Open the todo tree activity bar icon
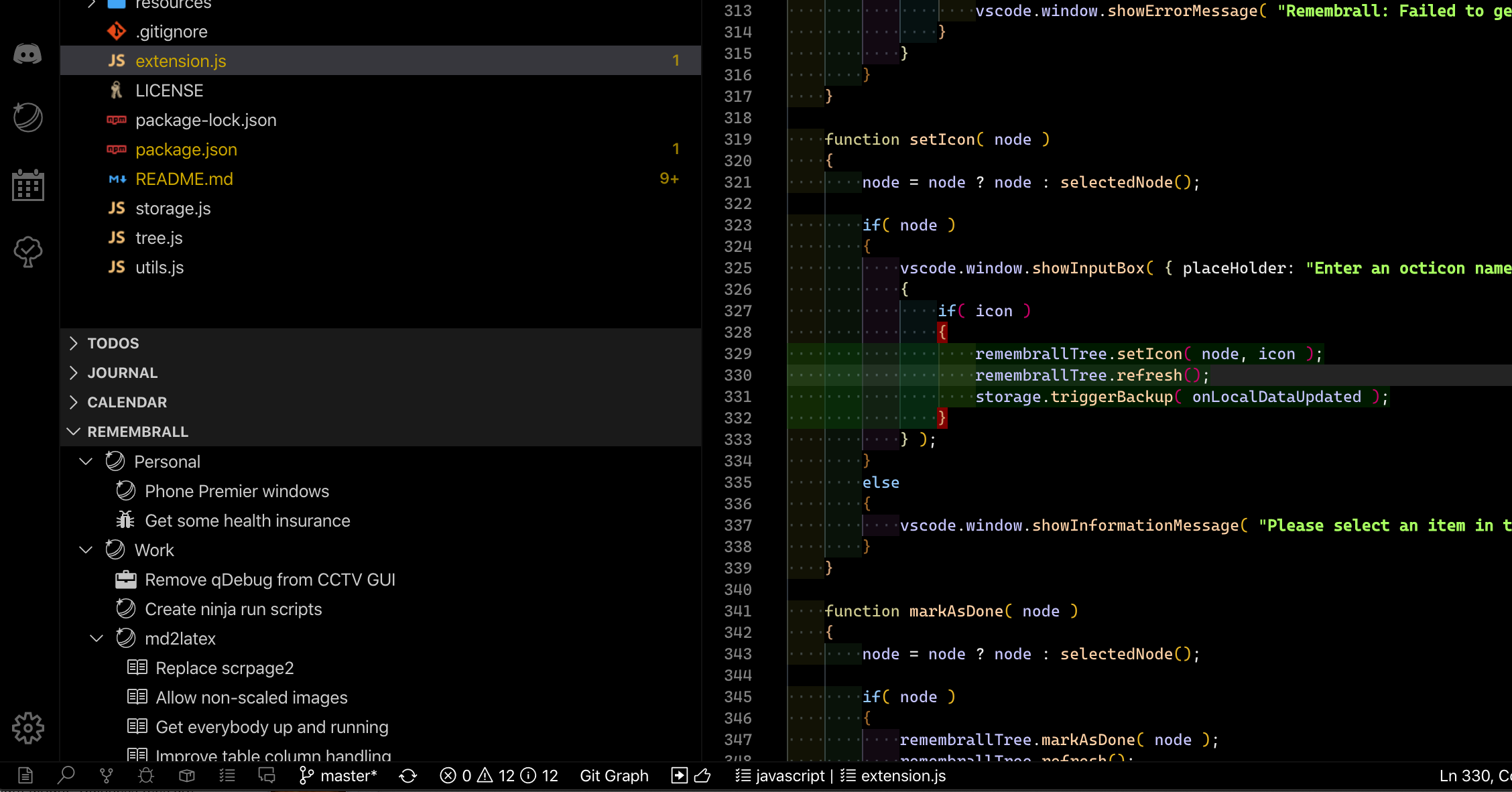The image size is (1512, 792). (27, 252)
